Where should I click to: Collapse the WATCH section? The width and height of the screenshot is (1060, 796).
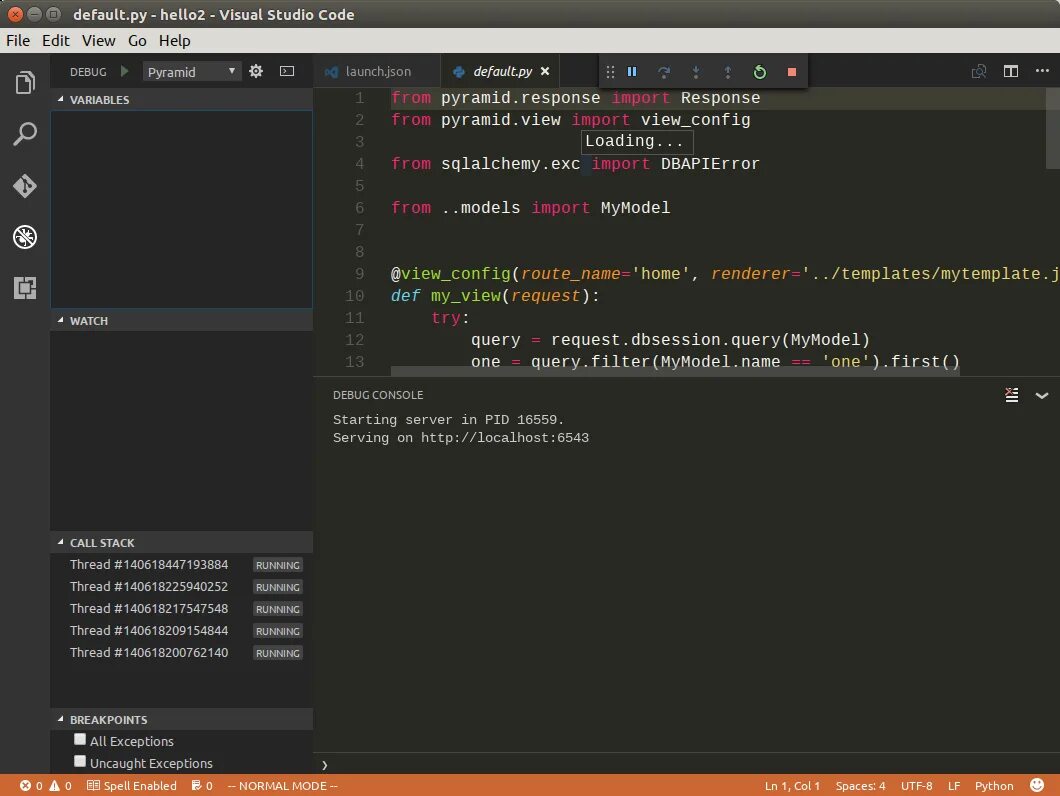click(x=181, y=321)
